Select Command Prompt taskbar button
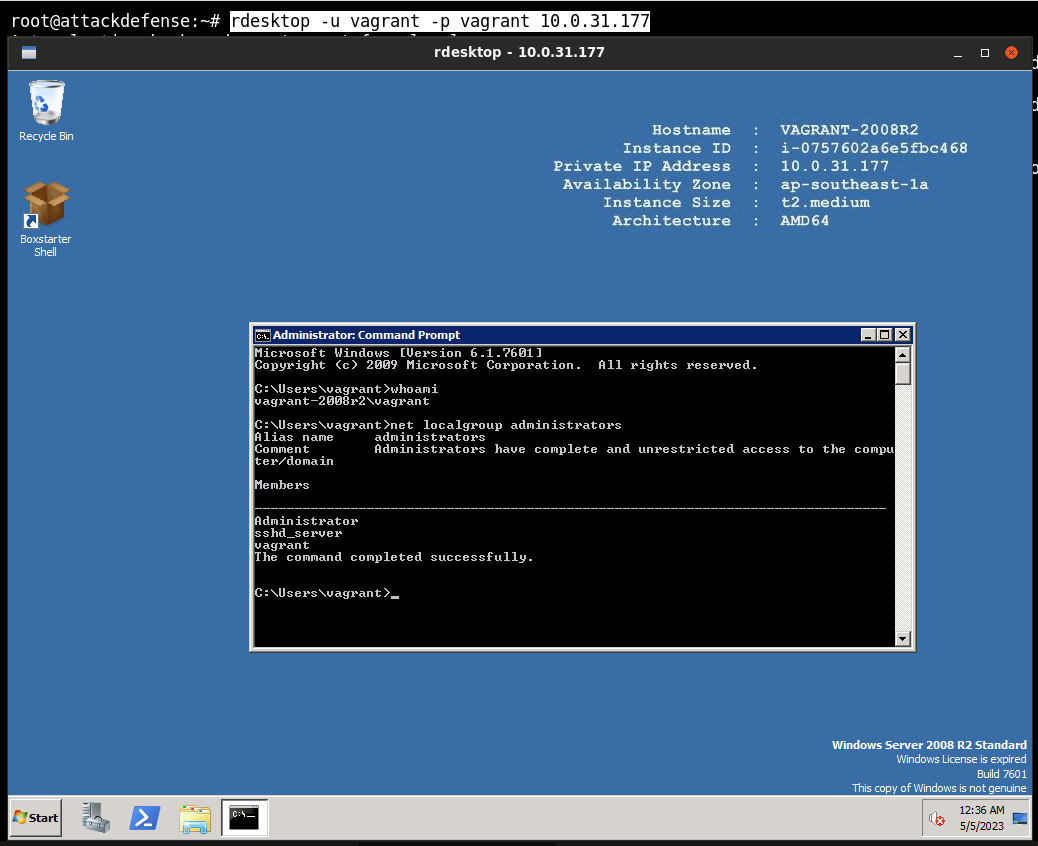1038x846 pixels. click(244, 818)
